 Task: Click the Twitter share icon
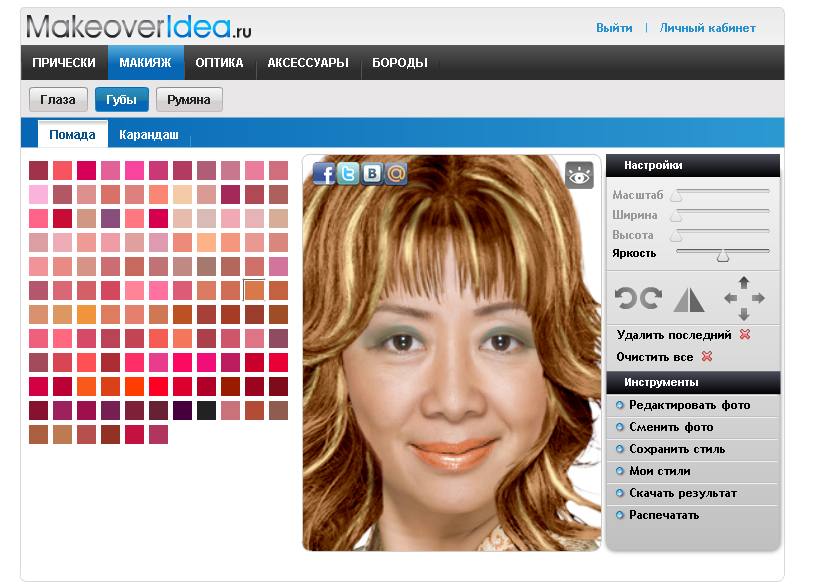pyautogui.click(x=348, y=174)
